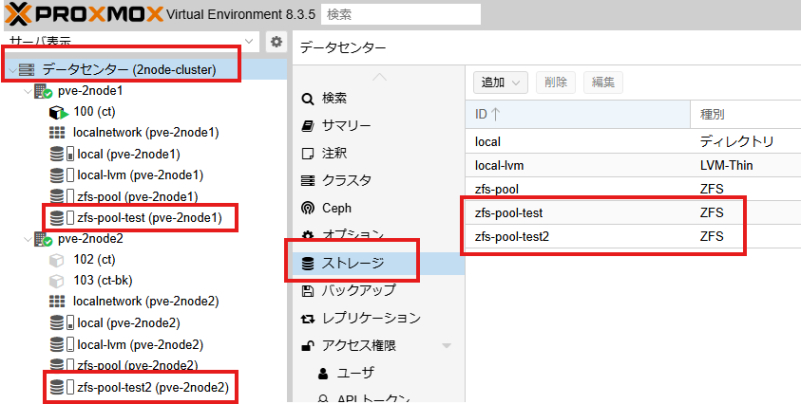Click the local-lvm (pve-2node1) storage icon

[62, 175]
